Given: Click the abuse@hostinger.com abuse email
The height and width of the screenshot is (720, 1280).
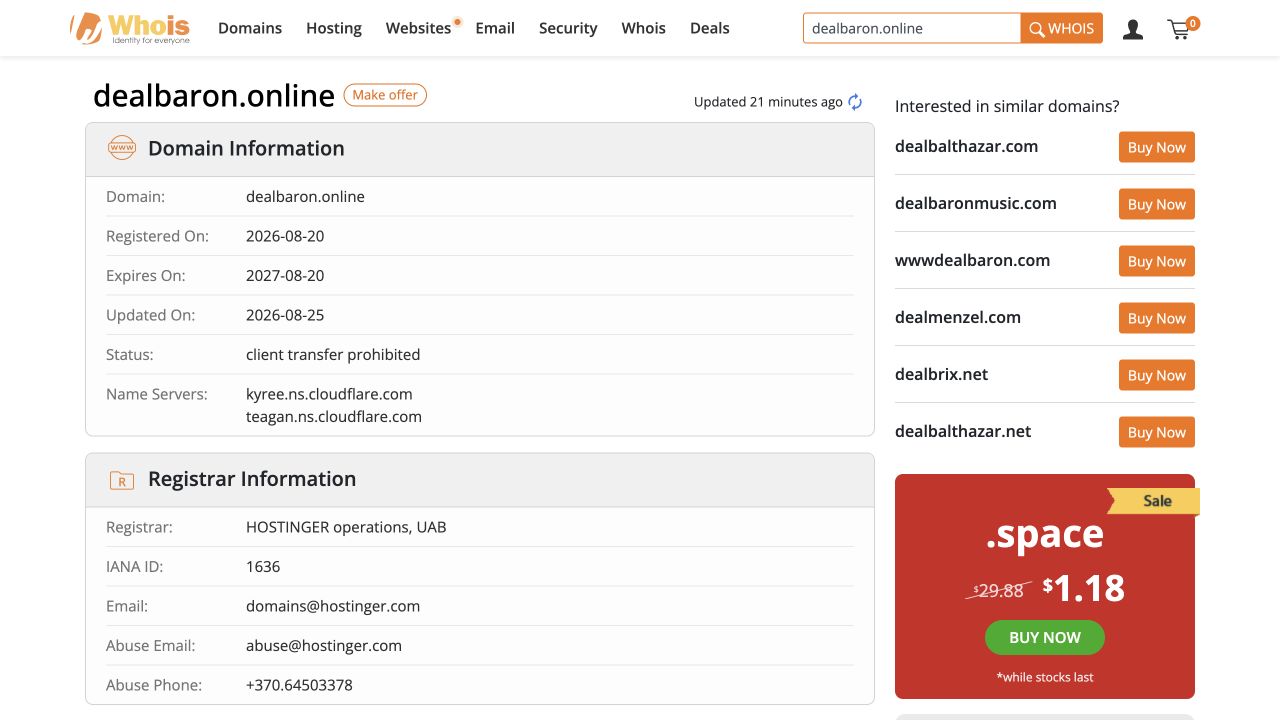Looking at the screenshot, I should pos(324,646).
